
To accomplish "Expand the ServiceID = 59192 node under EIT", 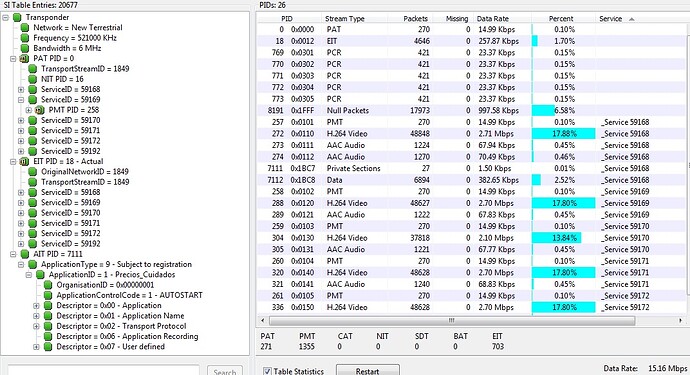I will click(x=21, y=244).
